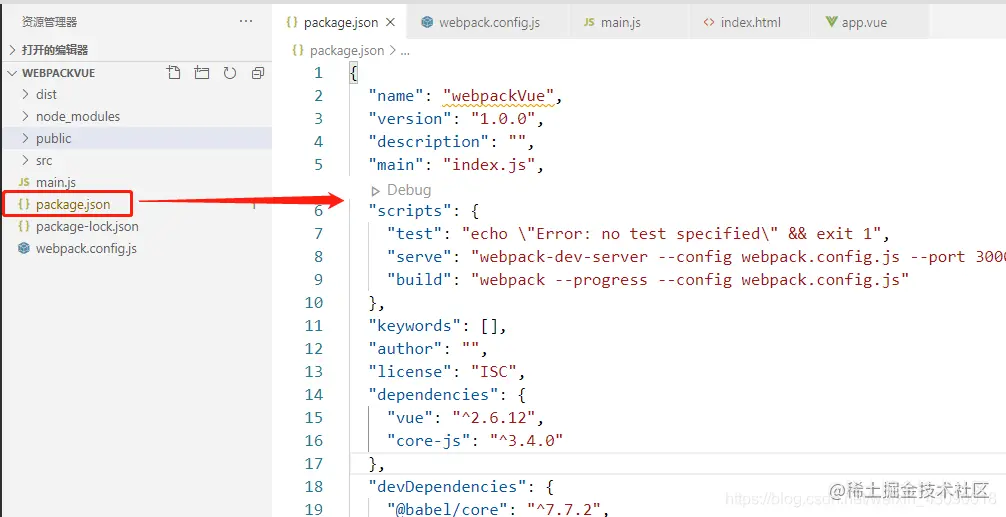
Task: Collapse all folders in explorer
Action: [x=258, y=73]
